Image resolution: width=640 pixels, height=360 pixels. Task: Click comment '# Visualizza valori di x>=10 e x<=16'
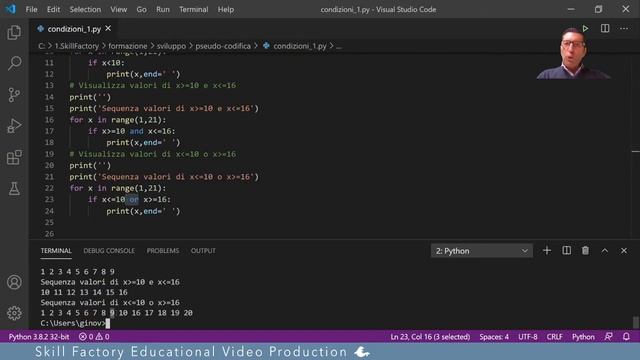tap(153, 85)
